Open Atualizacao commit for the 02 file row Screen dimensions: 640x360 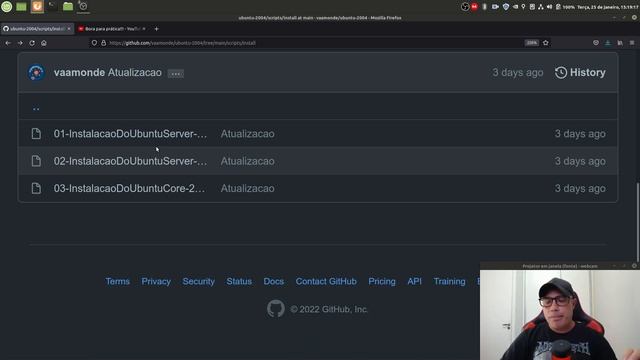(248, 161)
